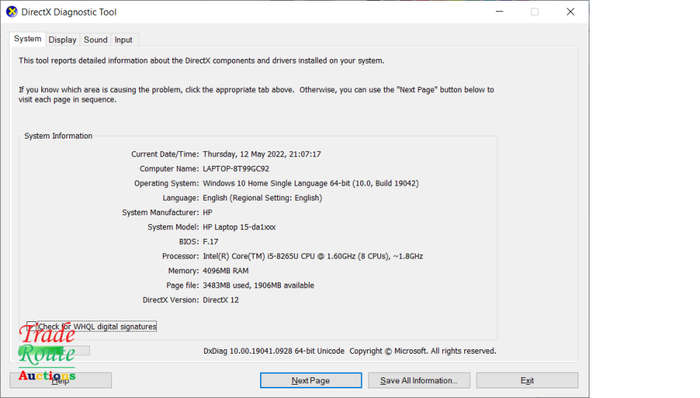Image resolution: width=700 pixels, height=398 pixels.
Task: Close the DirectX Diagnostic Tool window
Action: [571, 12]
